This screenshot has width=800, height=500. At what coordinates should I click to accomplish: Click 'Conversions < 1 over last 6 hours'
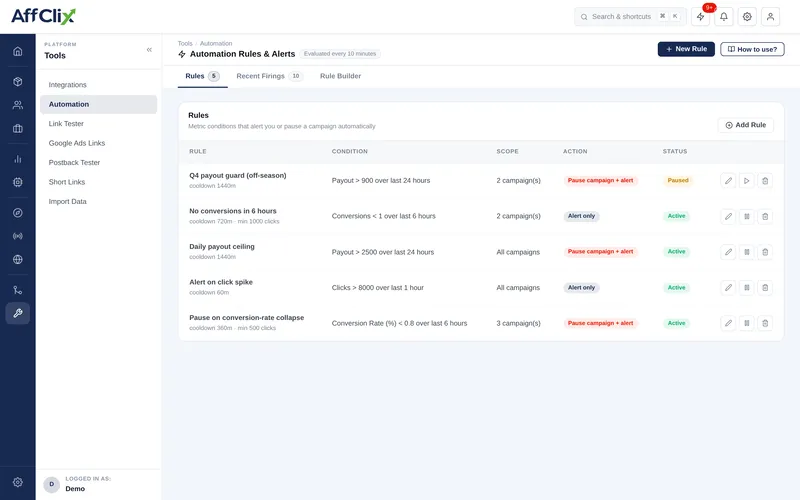(384, 216)
